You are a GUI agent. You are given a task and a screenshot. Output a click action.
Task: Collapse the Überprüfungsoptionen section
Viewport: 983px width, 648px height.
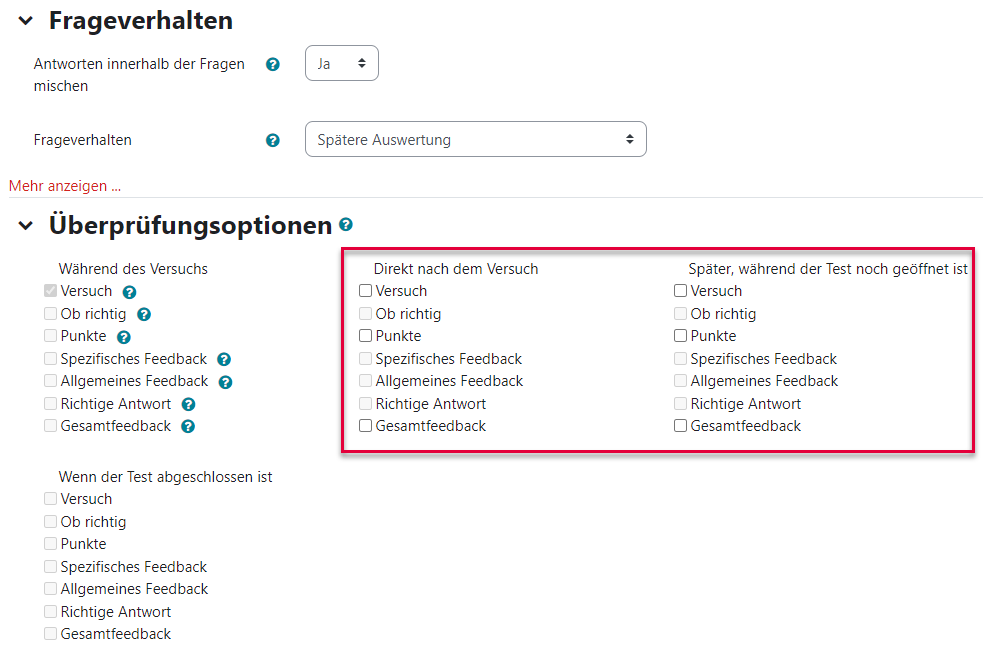click(26, 226)
